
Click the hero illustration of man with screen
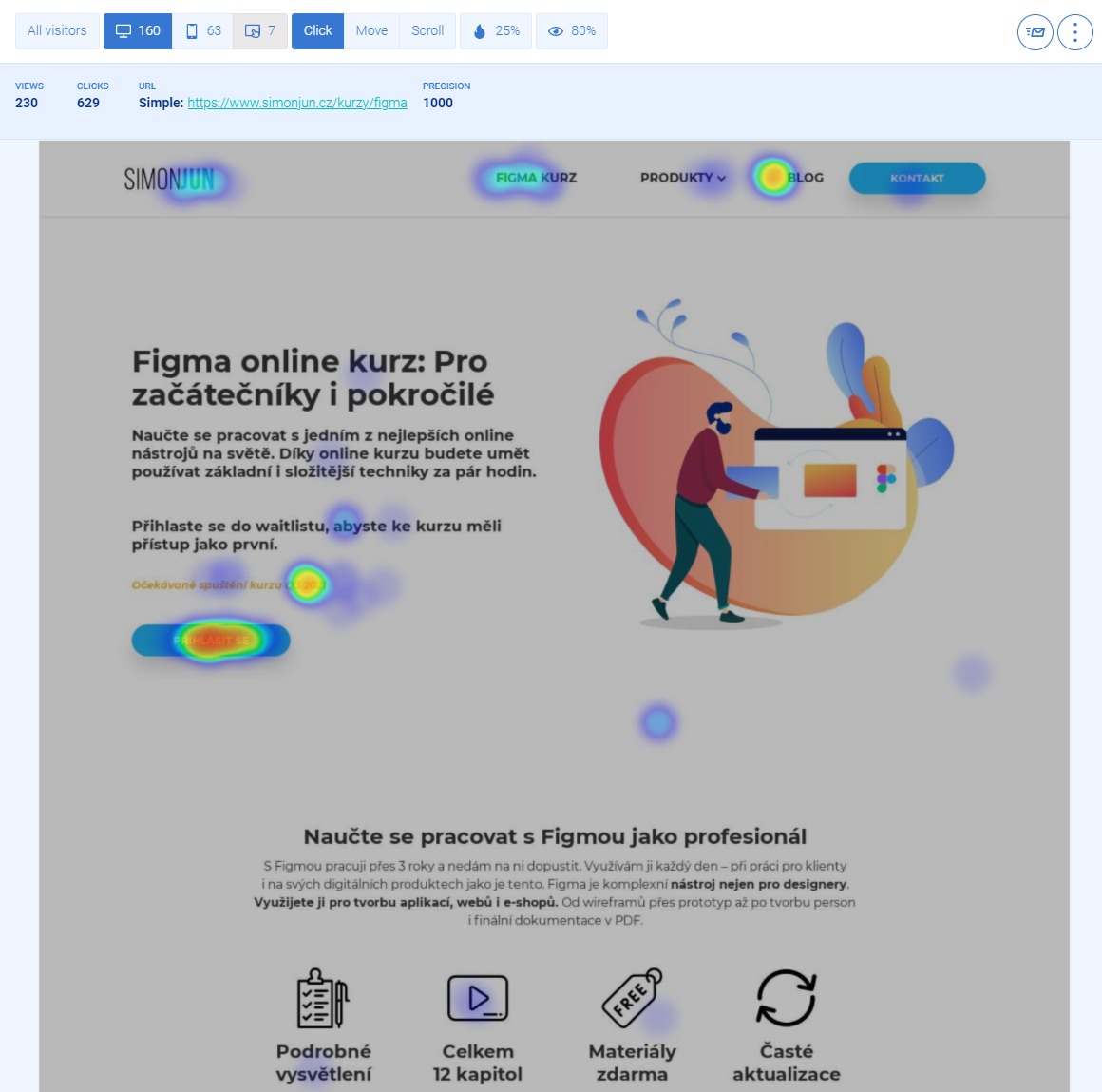click(x=776, y=464)
